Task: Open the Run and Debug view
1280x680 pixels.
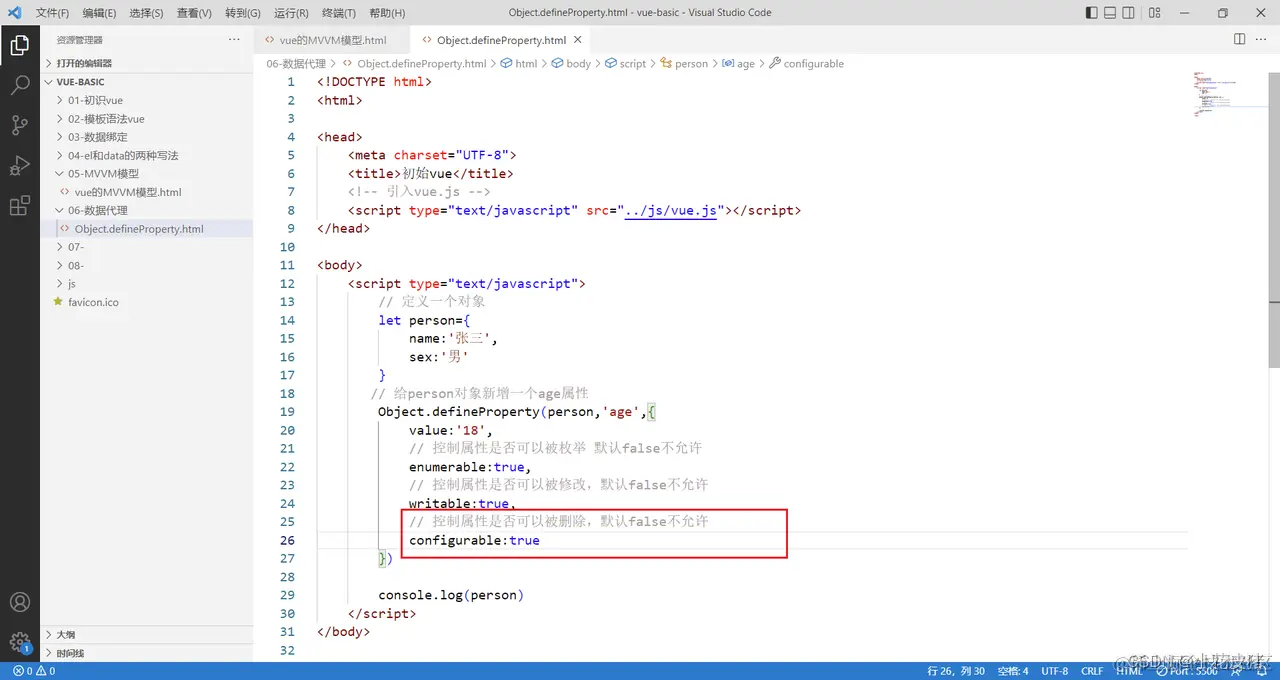Action: click(19, 165)
